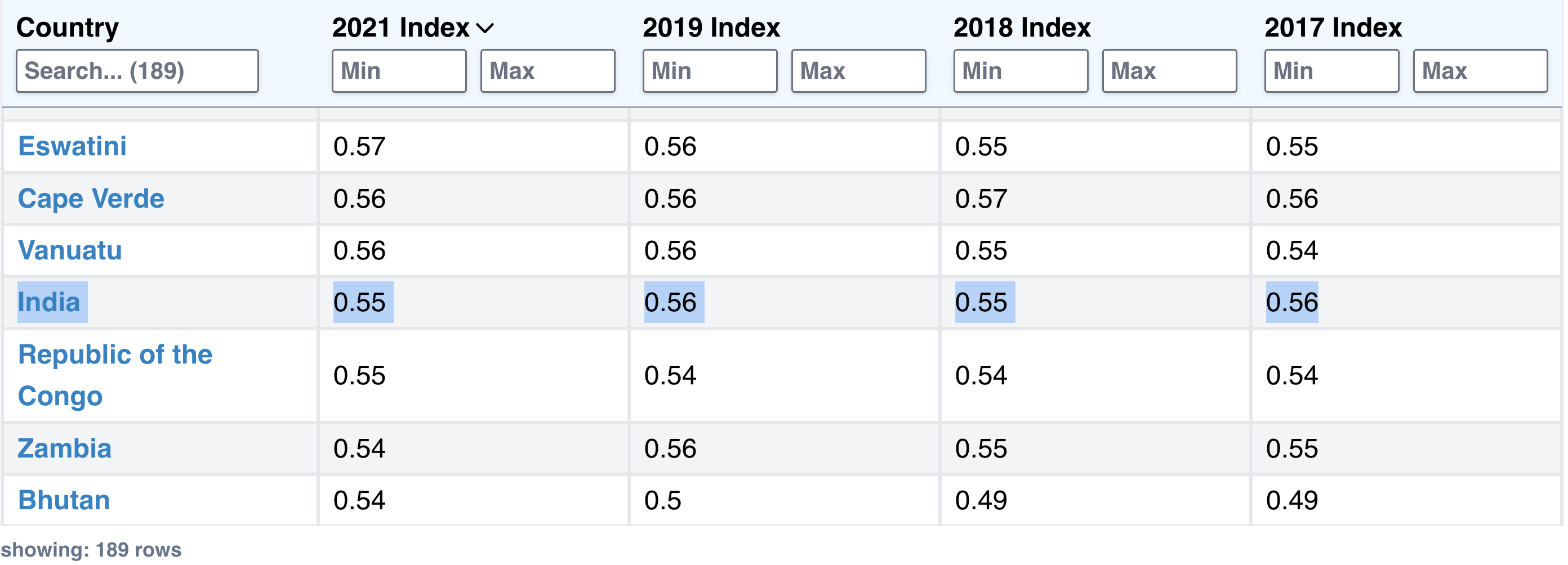The image size is (1568, 565).
Task: Click the 2021 Index sort chevron
Action: (484, 29)
